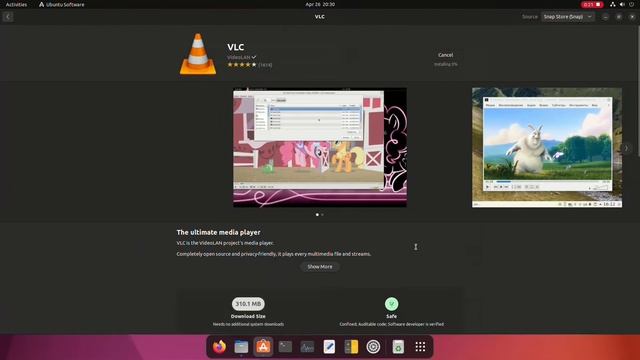Open the power menu icon in top bar

click(x=631, y=4)
